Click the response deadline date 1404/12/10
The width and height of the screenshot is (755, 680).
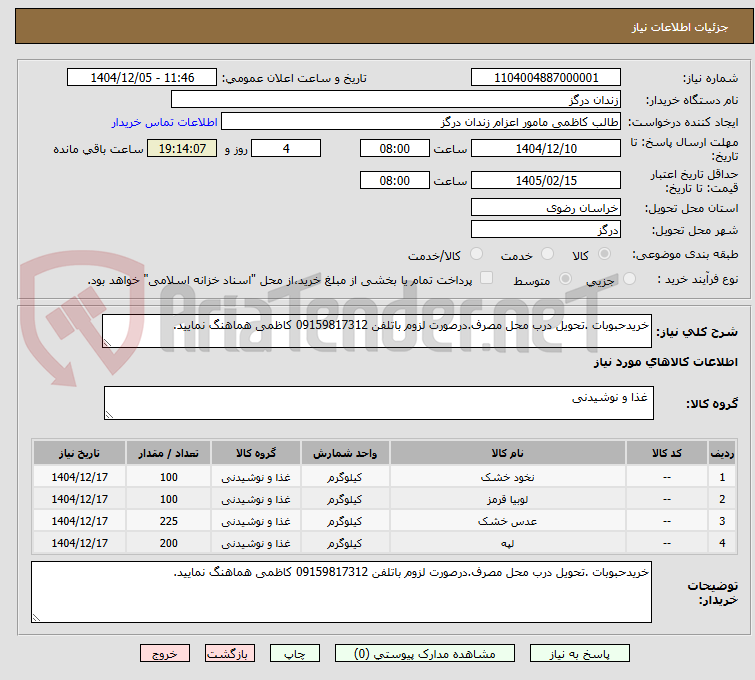coord(546,148)
